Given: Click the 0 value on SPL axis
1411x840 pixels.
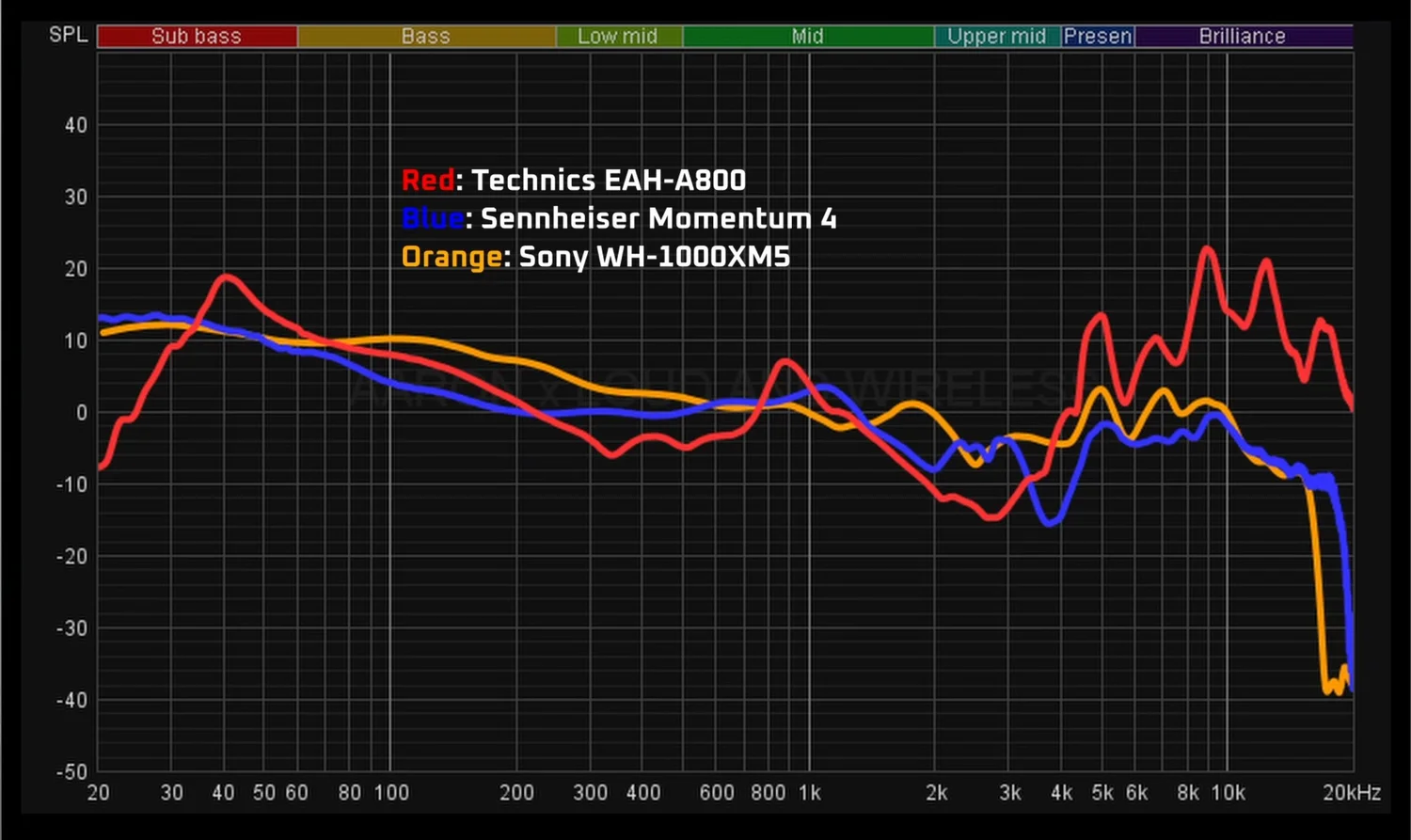Looking at the screenshot, I should (x=82, y=412).
